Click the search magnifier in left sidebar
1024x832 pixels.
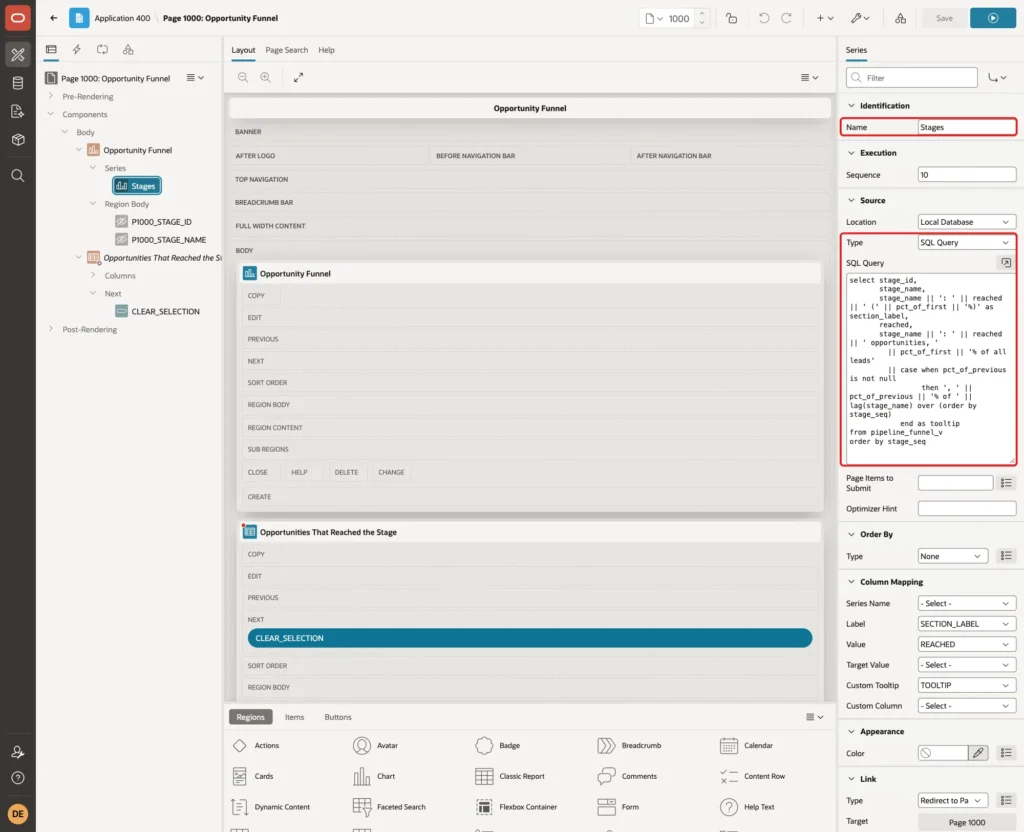[18, 176]
